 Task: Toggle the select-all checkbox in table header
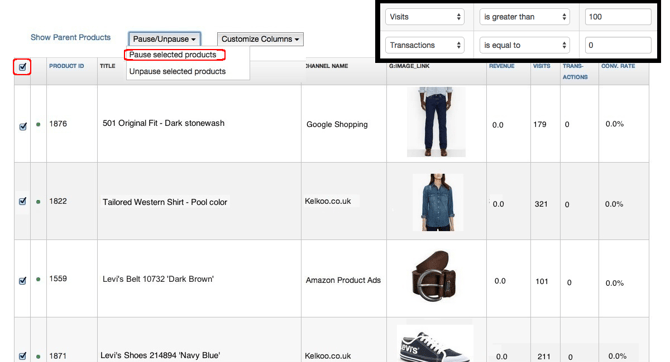[x=23, y=67]
